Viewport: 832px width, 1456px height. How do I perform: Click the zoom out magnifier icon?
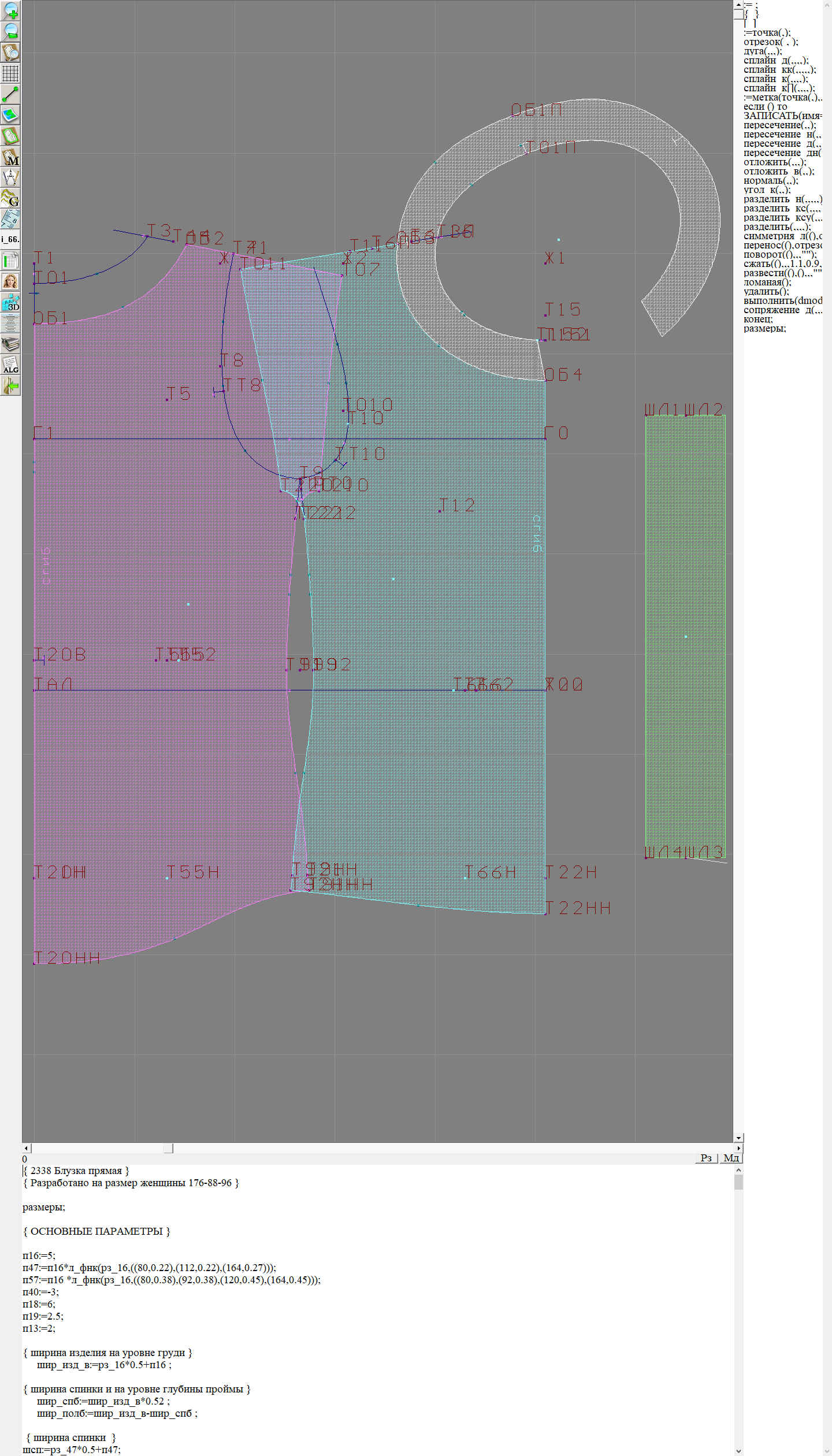[10, 31]
